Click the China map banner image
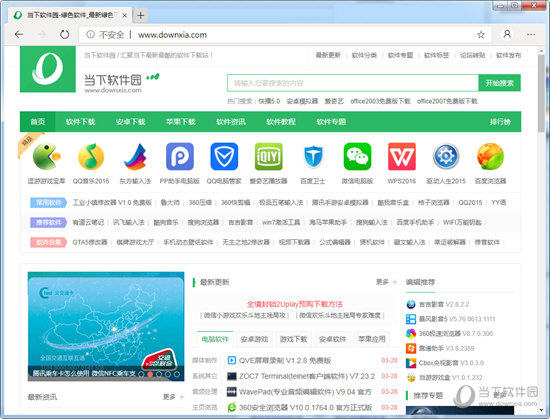Screen dimensions: 550x419 click(x=106, y=326)
